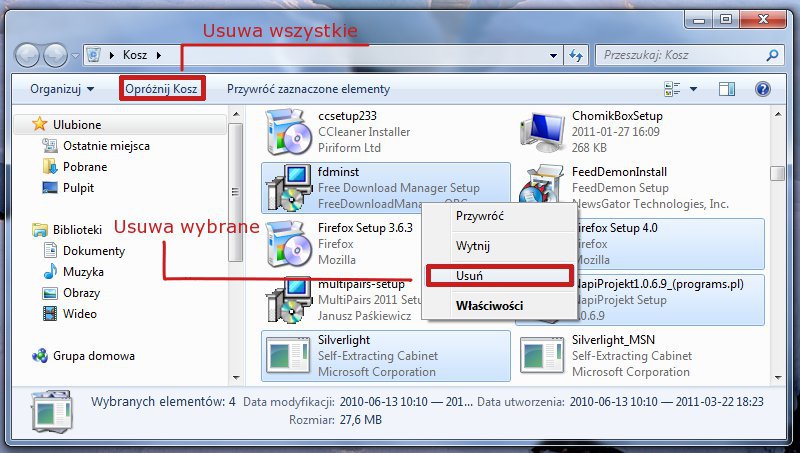Select the multipairs-setup file icon
Viewport: 800px width, 453px height.
click(x=288, y=301)
